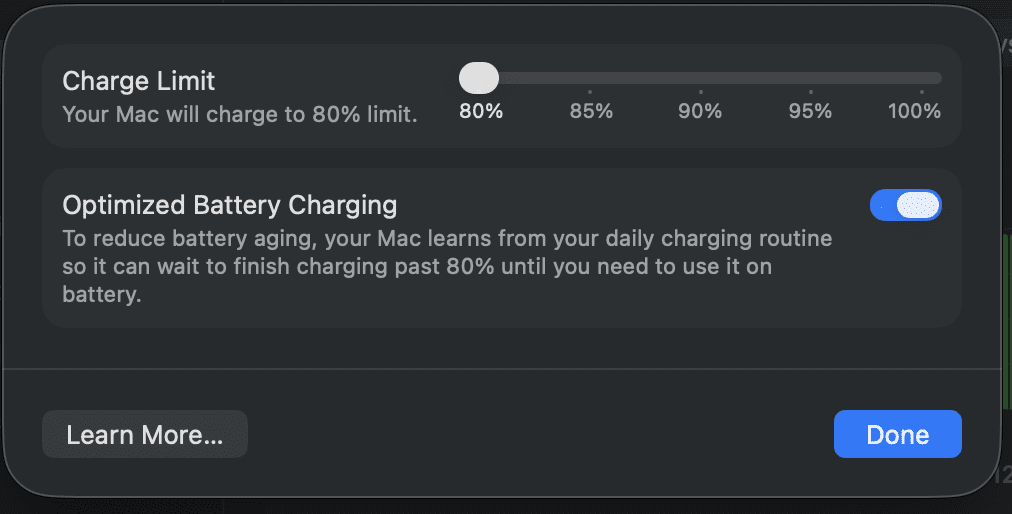Click empty footer space between Learn More and Done
Screen dimensions: 1012x514
coord(540,435)
